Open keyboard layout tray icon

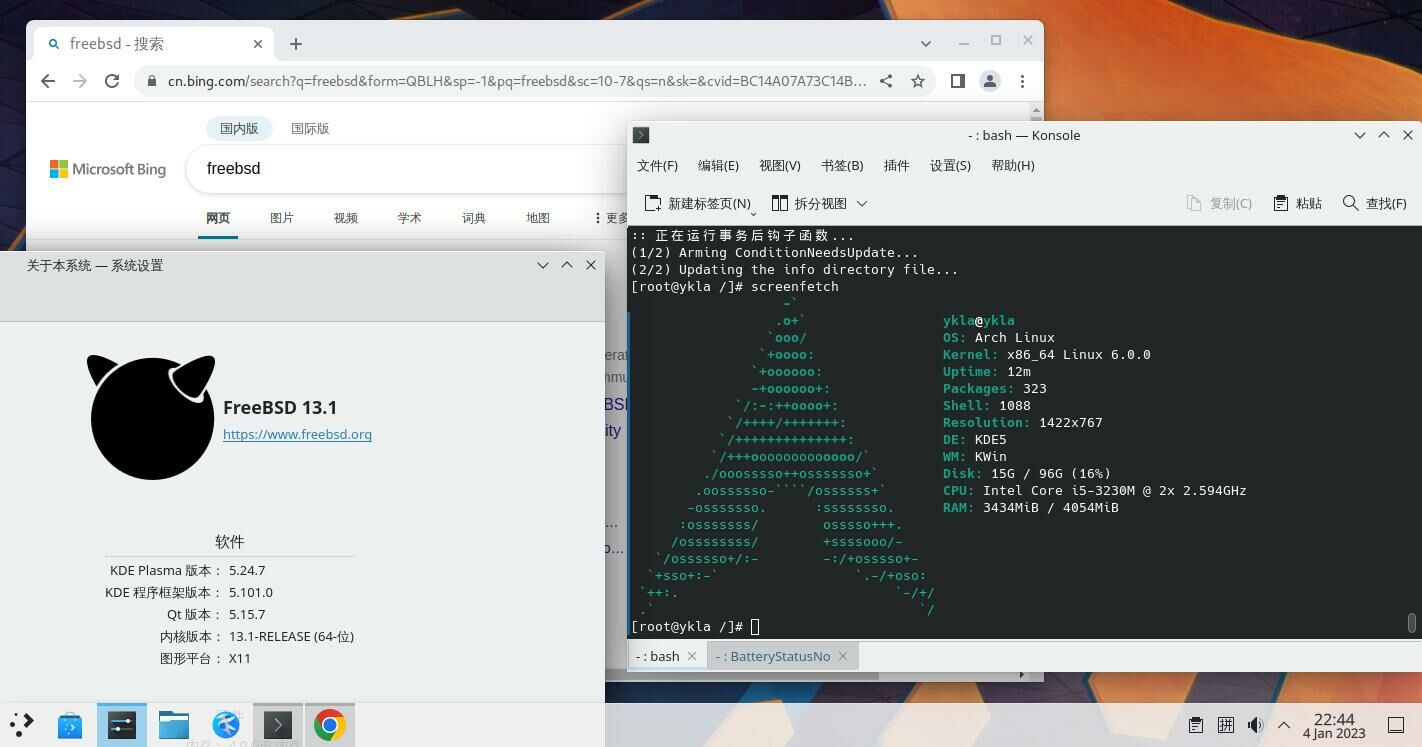(1226, 725)
